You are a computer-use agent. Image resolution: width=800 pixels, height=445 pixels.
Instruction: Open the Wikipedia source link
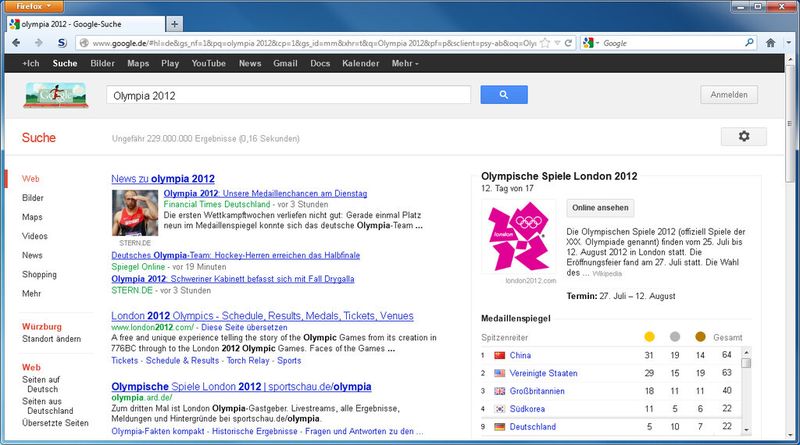coord(607,274)
